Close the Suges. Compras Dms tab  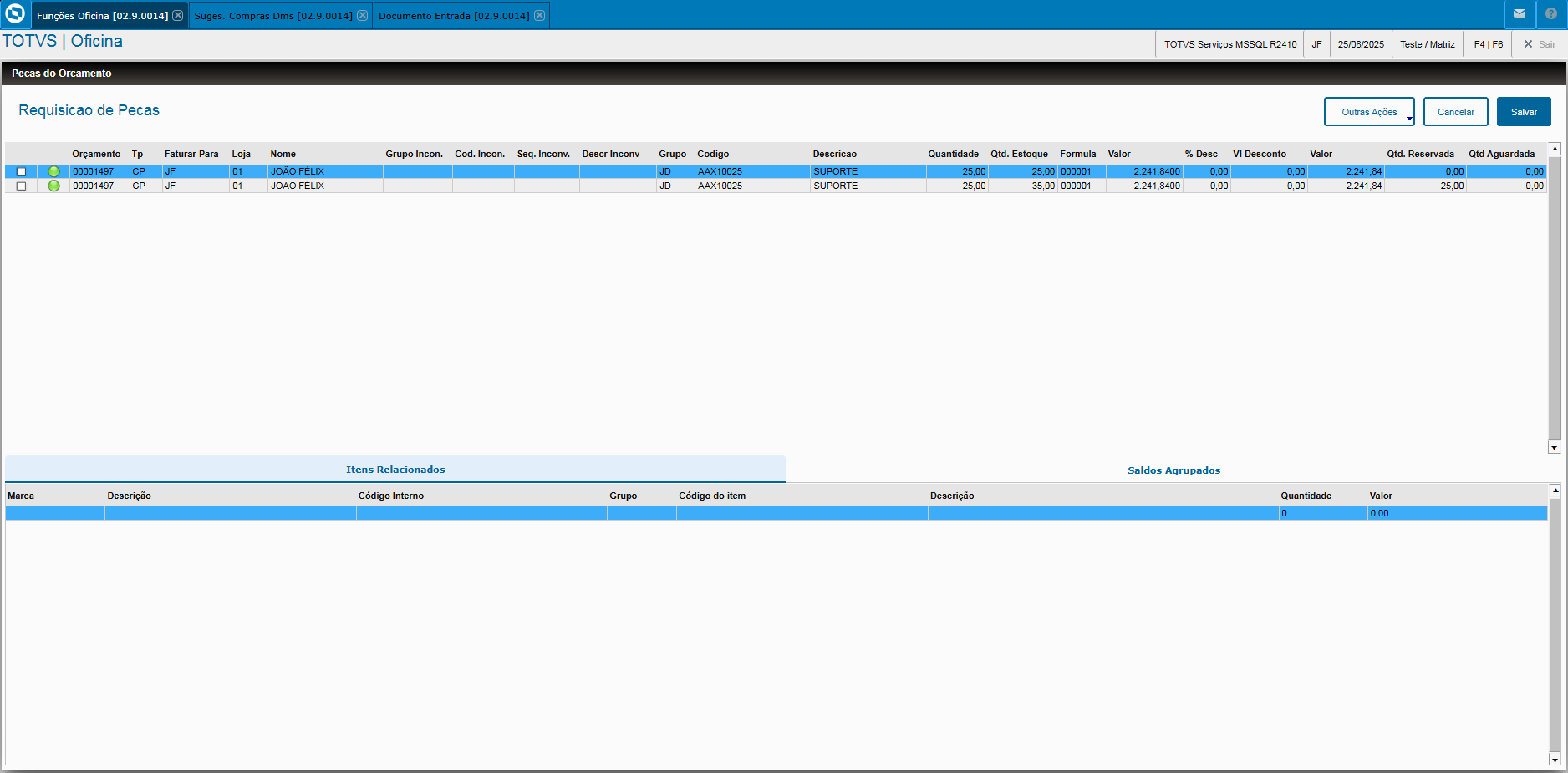tap(363, 16)
